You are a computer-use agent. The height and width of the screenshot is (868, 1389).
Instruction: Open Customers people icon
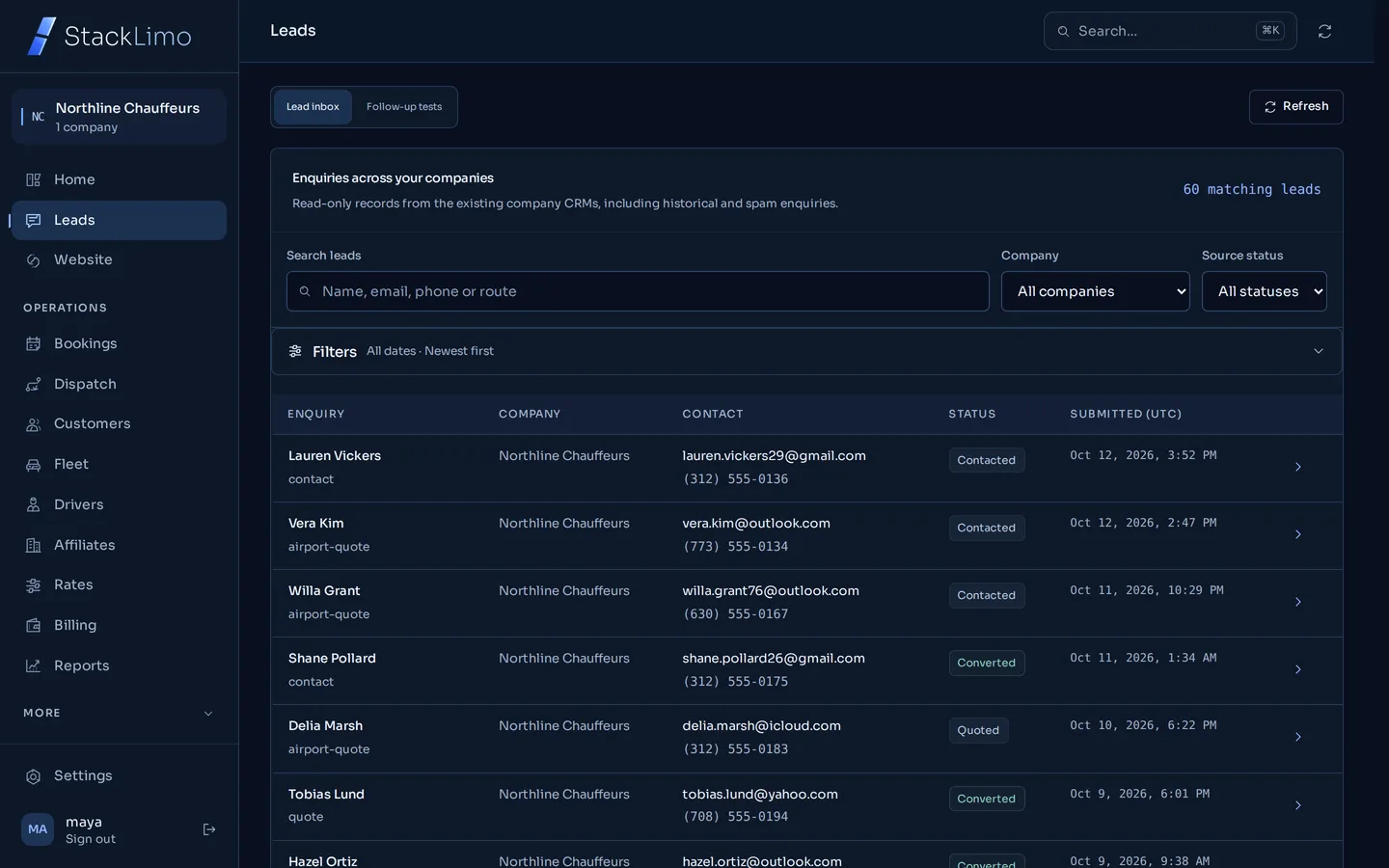click(x=34, y=424)
